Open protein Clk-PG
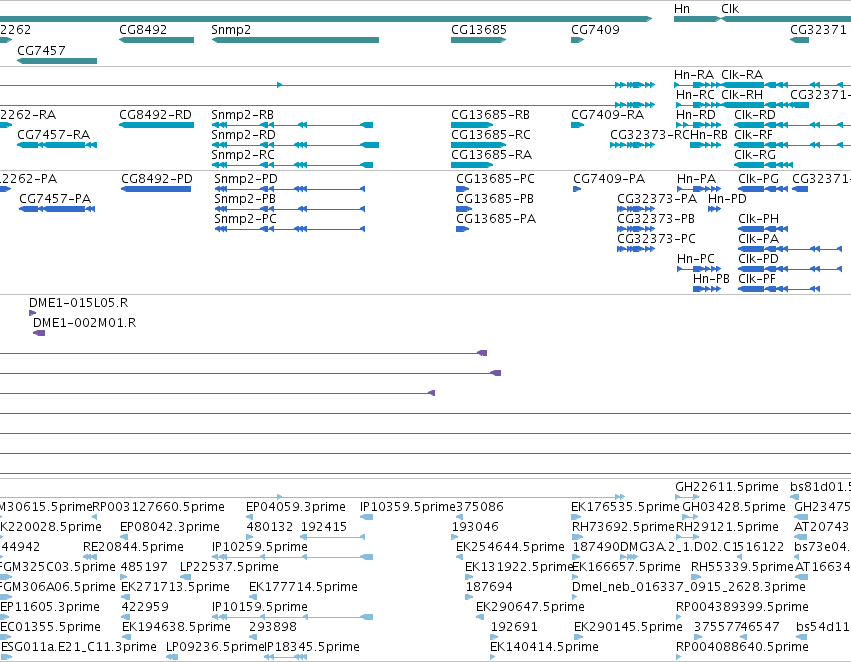Image resolution: width=851 pixels, height=662 pixels. pos(758,179)
